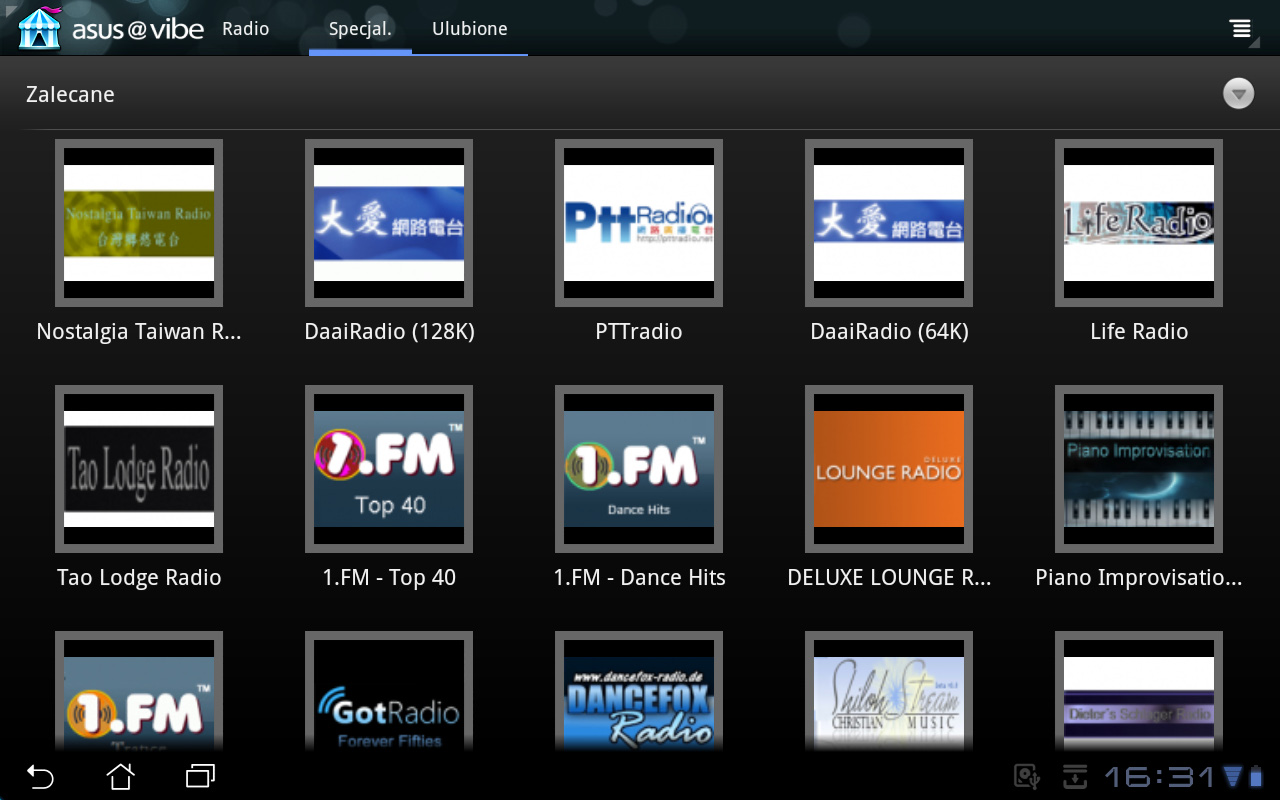Open the input method notification icon
This screenshot has height=800, width=1280.
point(1027,776)
